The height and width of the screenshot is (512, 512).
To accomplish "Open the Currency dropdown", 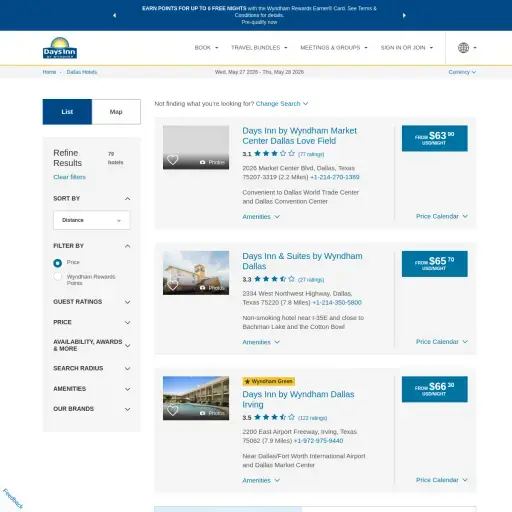I will point(462,72).
